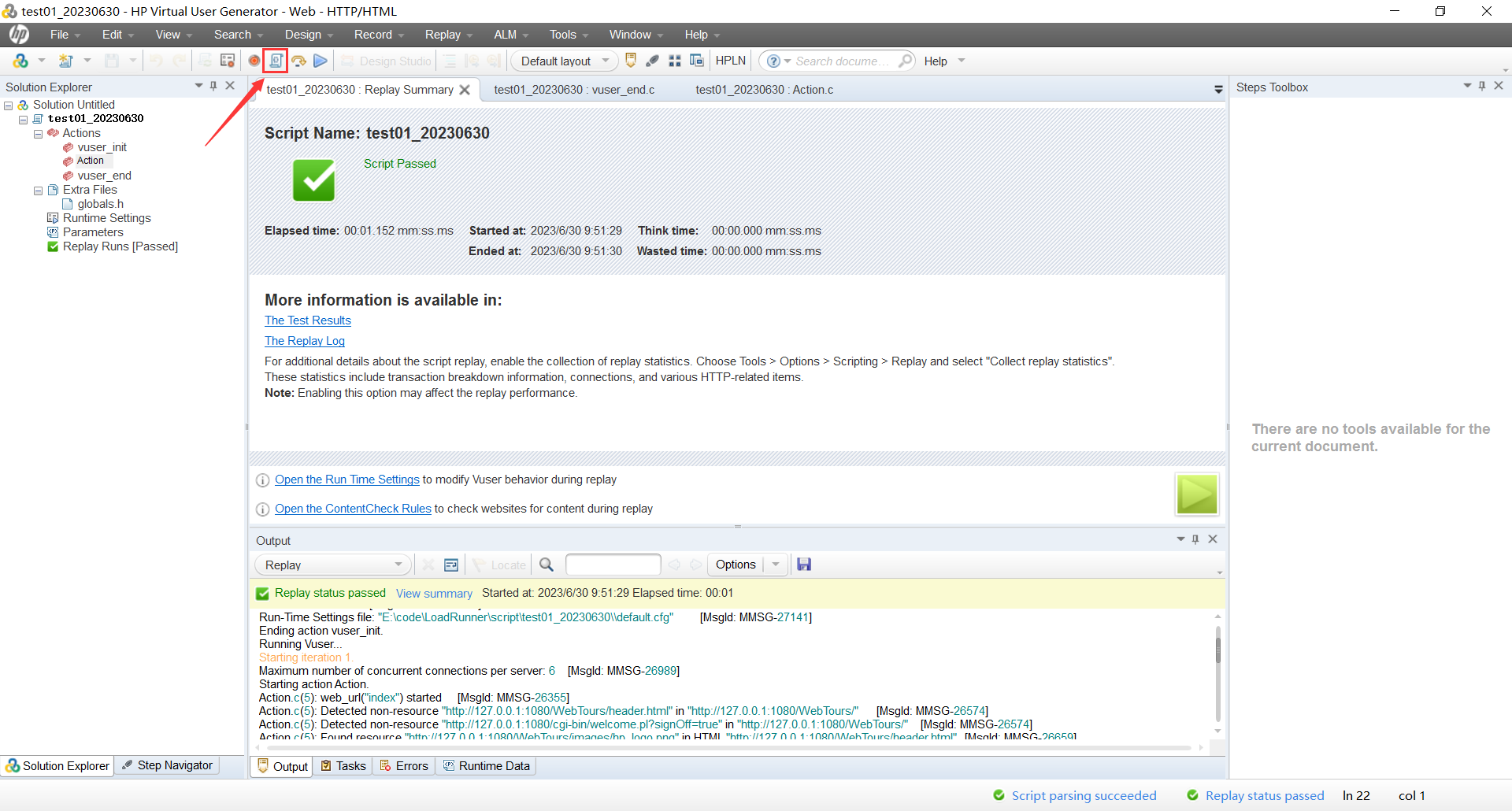Save output log with floppy disk icon
The width and height of the screenshot is (1512, 811).
804,565
